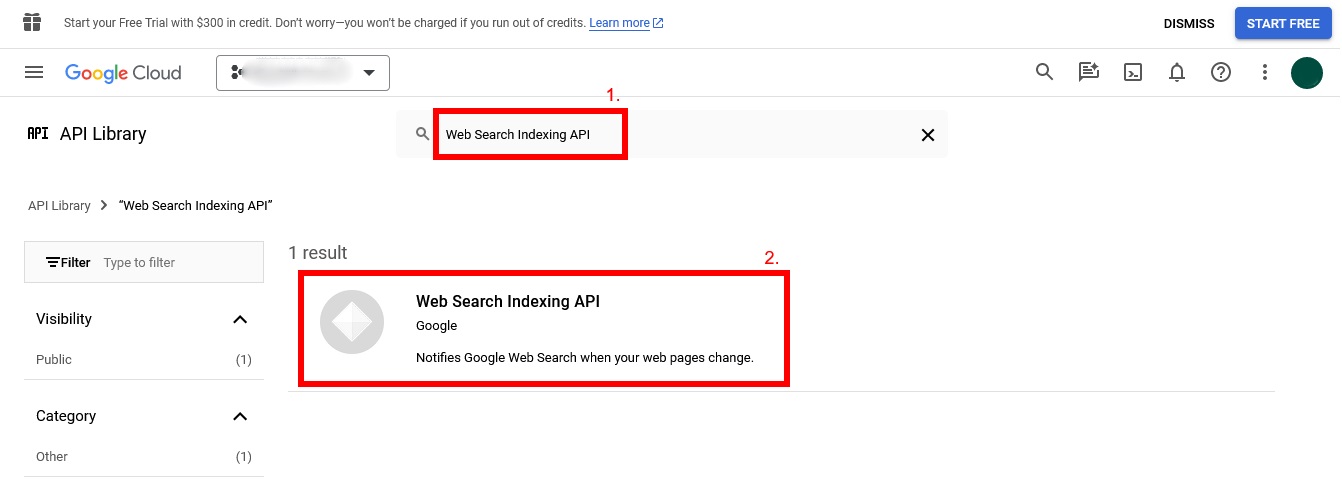The image size is (1342, 498).
Task: Open the Gemini AI chat assistant icon
Action: pyautogui.click(x=1088, y=72)
